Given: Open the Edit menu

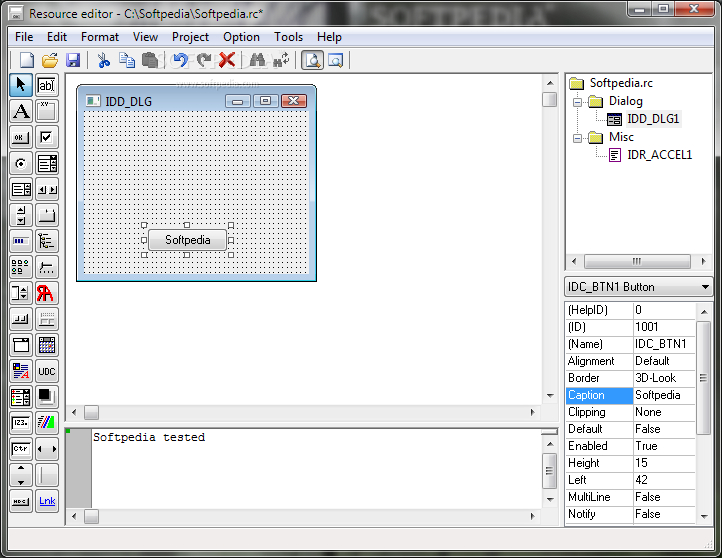Looking at the screenshot, I should point(57,37).
